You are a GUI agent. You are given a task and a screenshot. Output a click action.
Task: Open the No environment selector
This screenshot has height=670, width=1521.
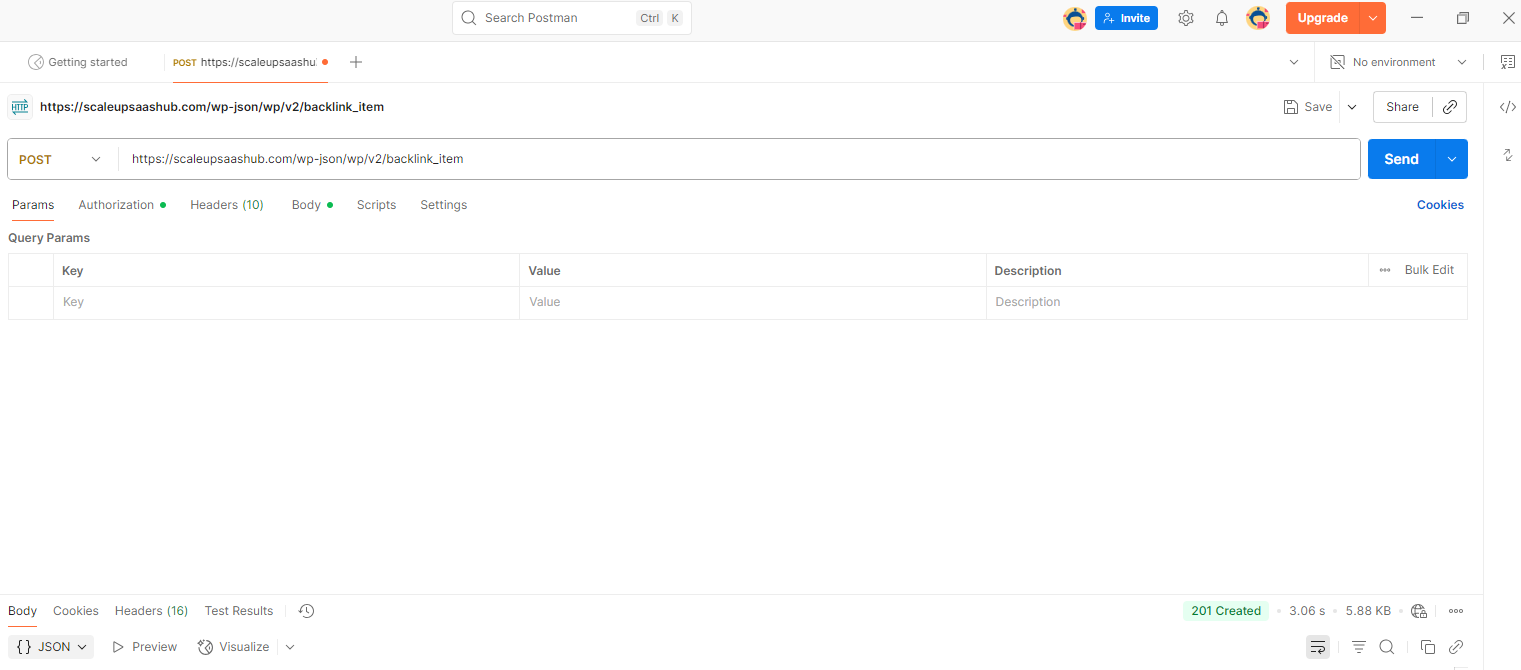pyautogui.click(x=1396, y=62)
